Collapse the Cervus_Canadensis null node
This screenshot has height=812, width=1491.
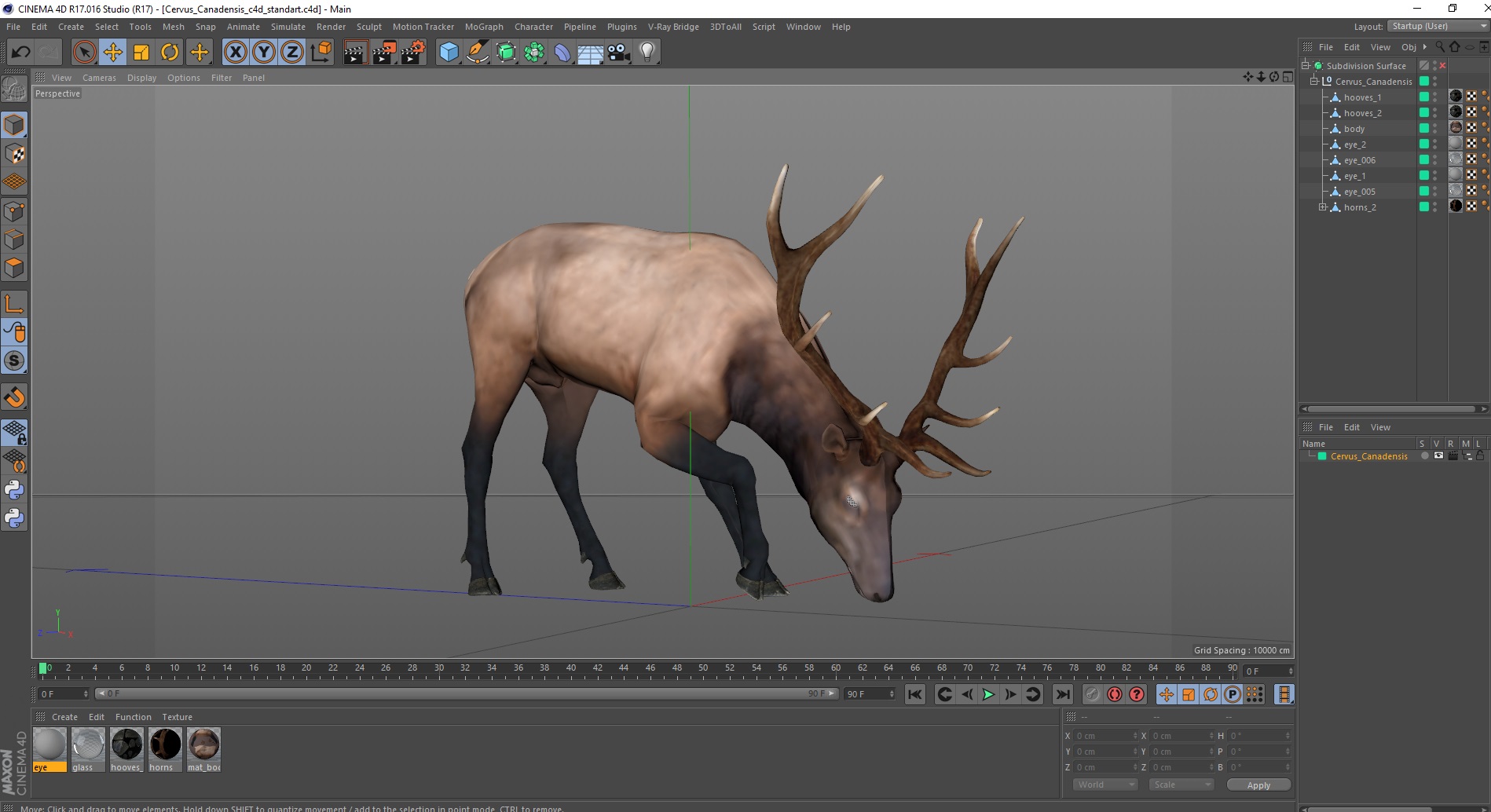tap(1313, 81)
